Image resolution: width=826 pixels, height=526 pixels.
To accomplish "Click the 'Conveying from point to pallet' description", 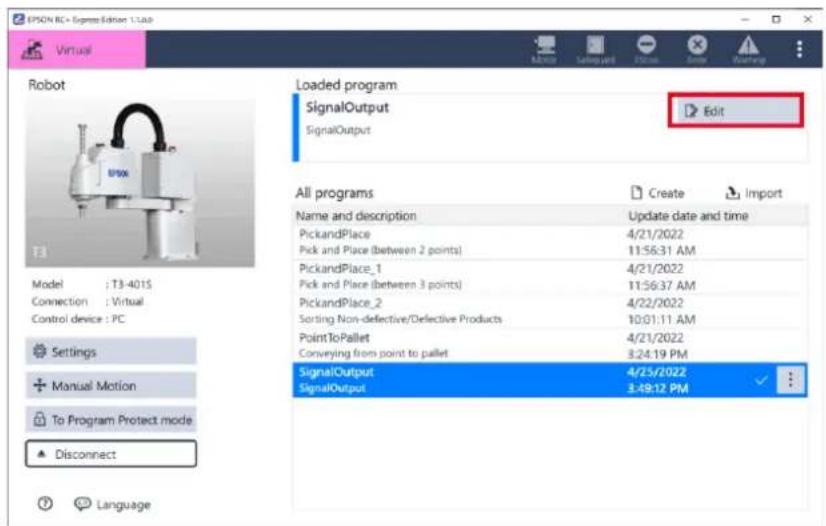I will point(373,353).
